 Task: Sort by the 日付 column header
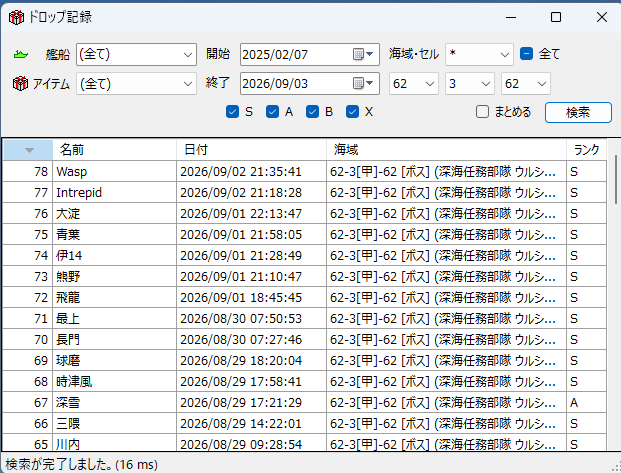tap(251, 150)
